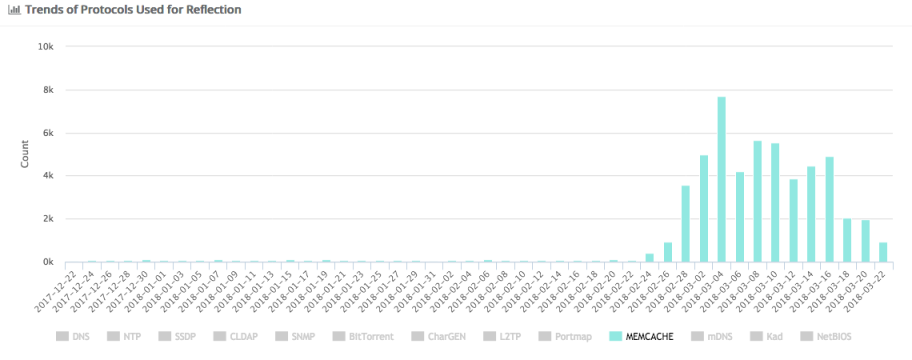The width and height of the screenshot is (912, 360).
Task: Click the bar for 2018-02-28
Action: 685,224
